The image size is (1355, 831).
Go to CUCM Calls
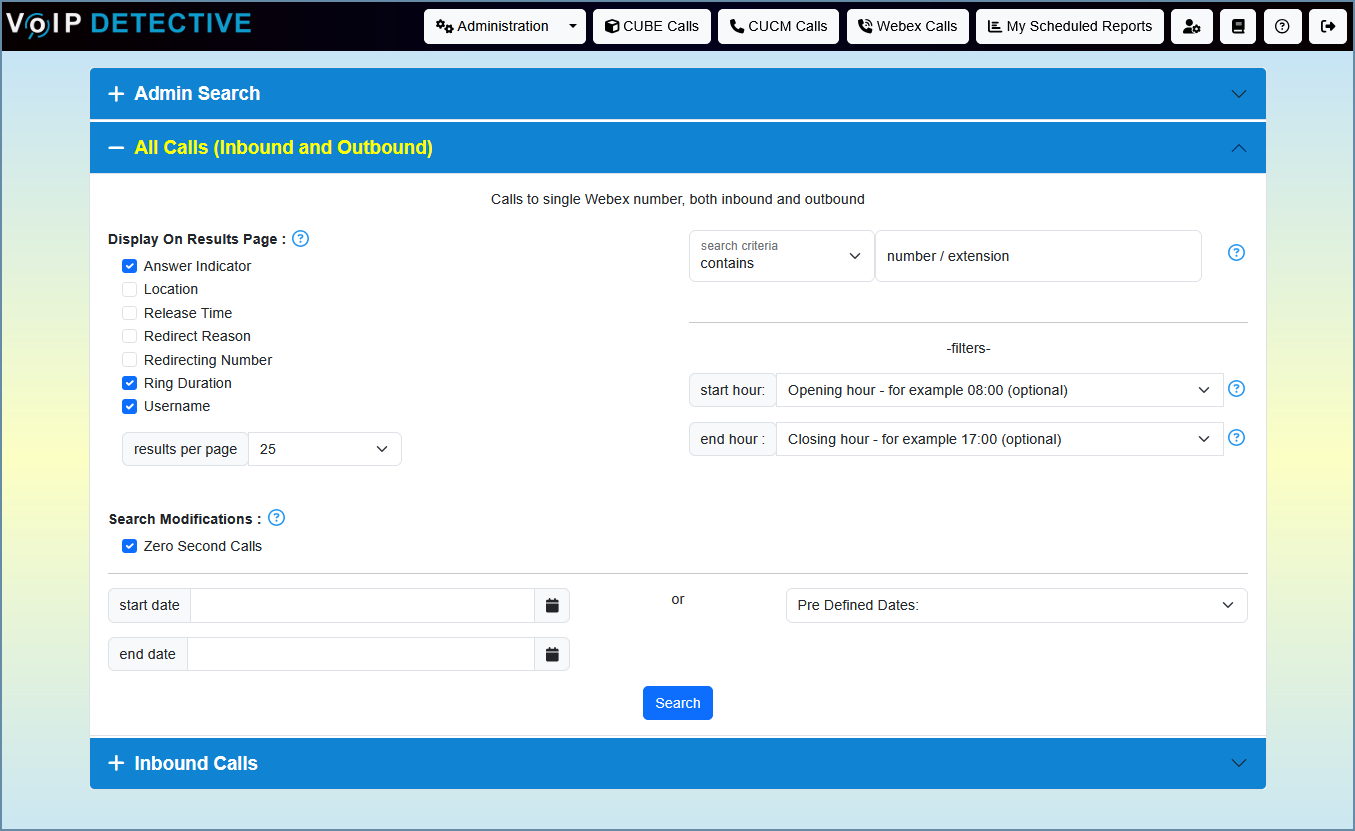pos(778,27)
